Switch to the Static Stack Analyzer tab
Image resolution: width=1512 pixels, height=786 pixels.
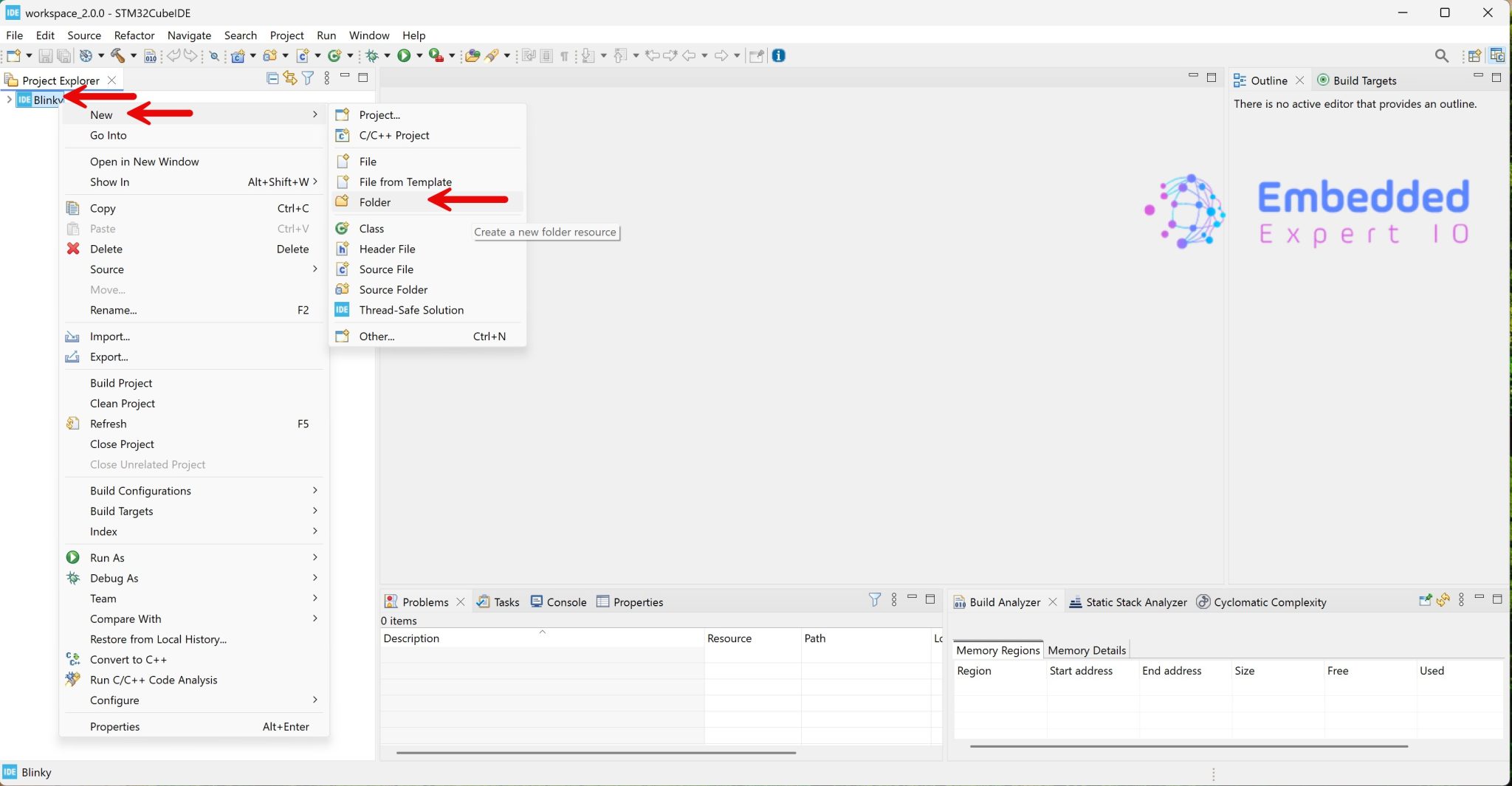[x=1135, y=601]
